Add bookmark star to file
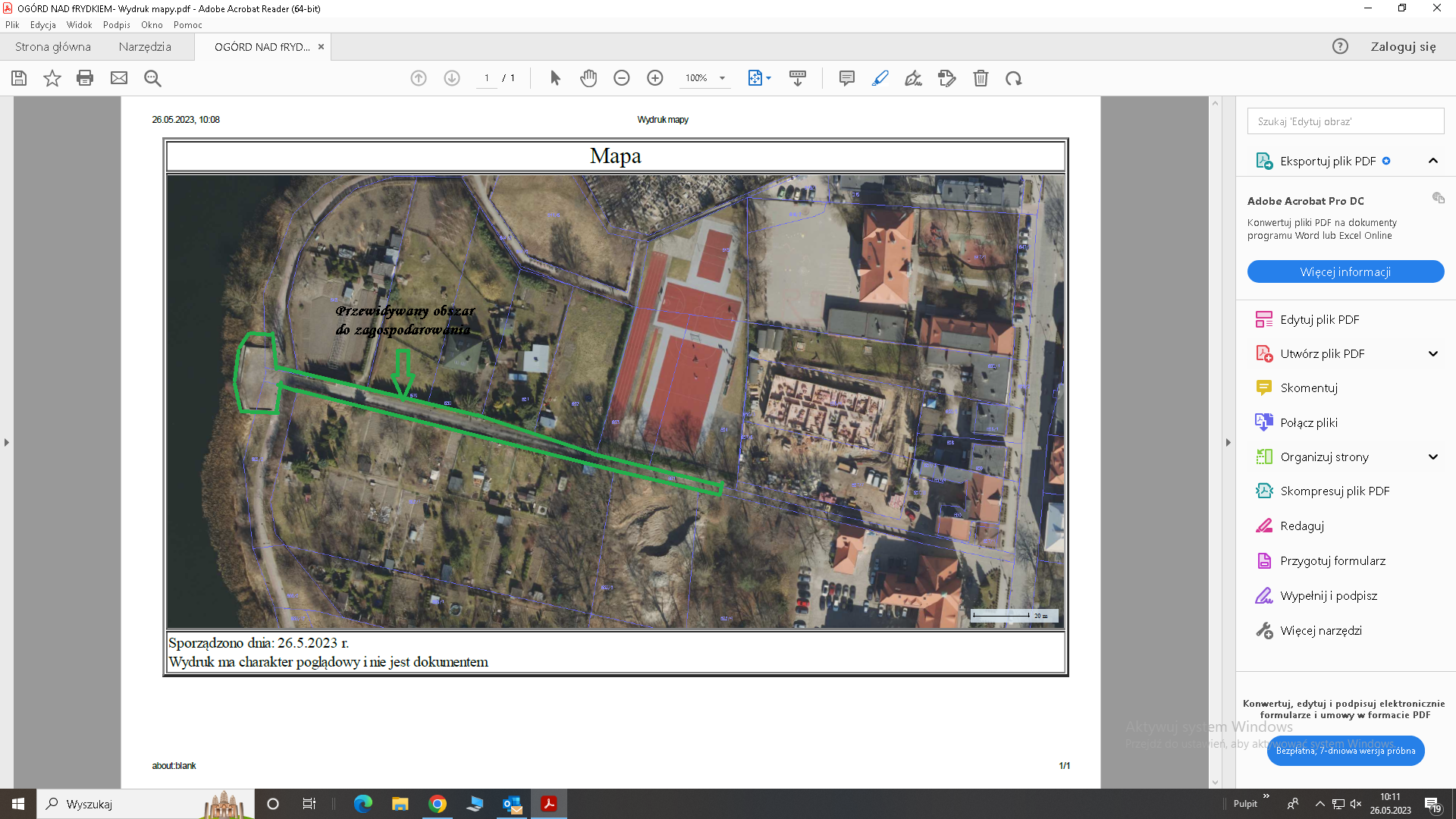Screen dimensions: 1456x819 tap(52, 78)
